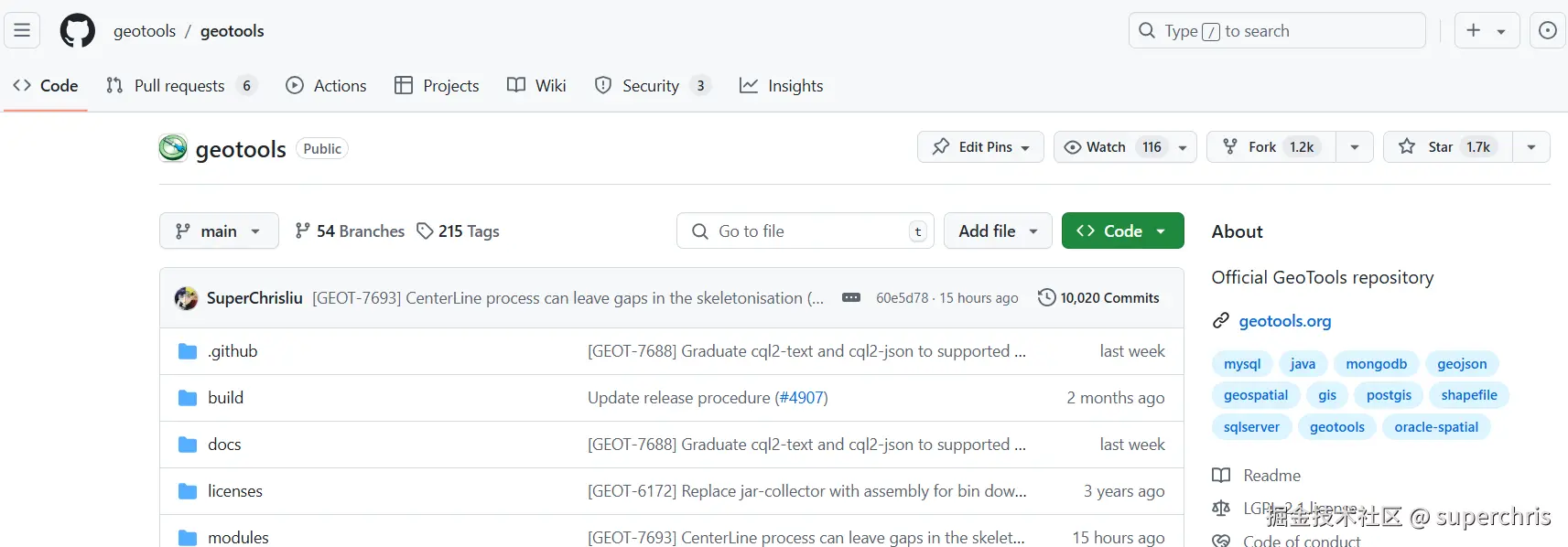
Task: Click SuperChrisliu's avatar thumbnail
Action: tap(187, 298)
